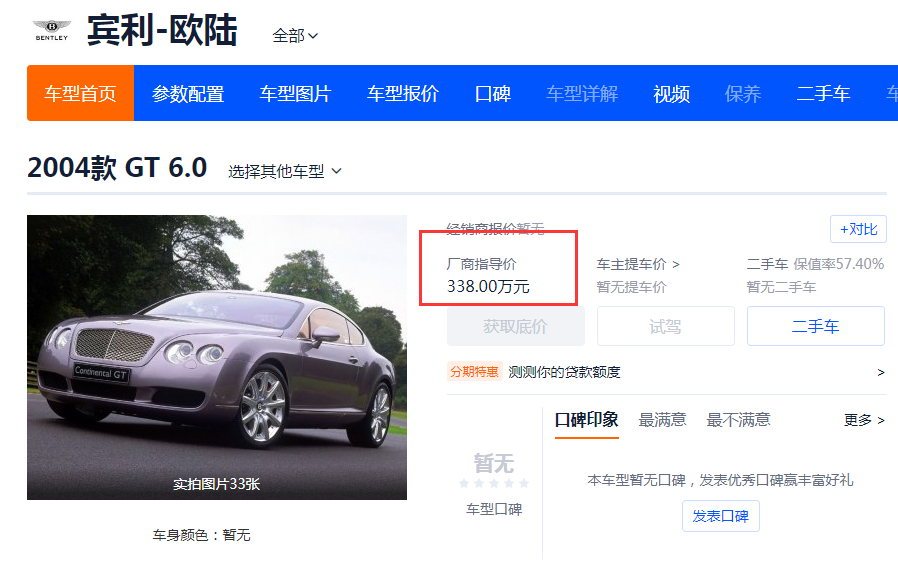898x568 pixels.
Task: Click the 厂商指导价 338.00万元 text
Action: (488, 275)
